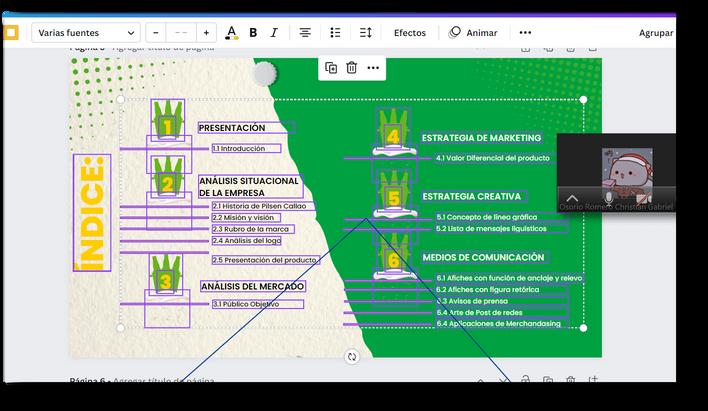This screenshot has width=708, height=411.
Task: Select 4.1 Valor Diferencial del producto text
Action: [493, 158]
